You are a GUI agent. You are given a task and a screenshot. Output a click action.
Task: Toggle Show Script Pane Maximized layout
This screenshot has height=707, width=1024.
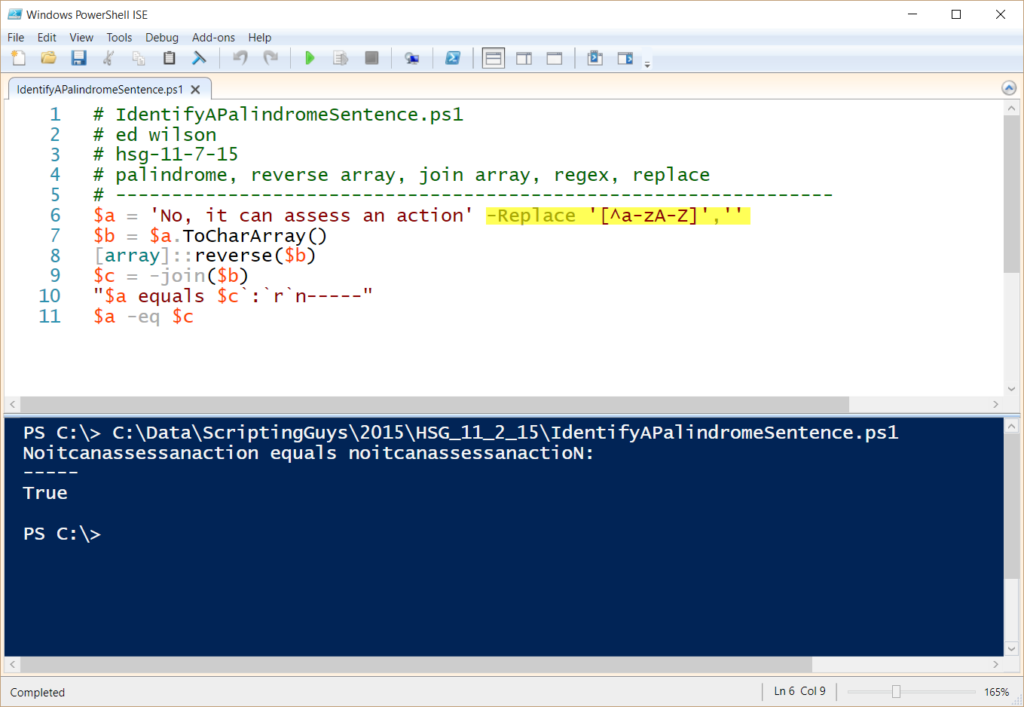pos(554,59)
